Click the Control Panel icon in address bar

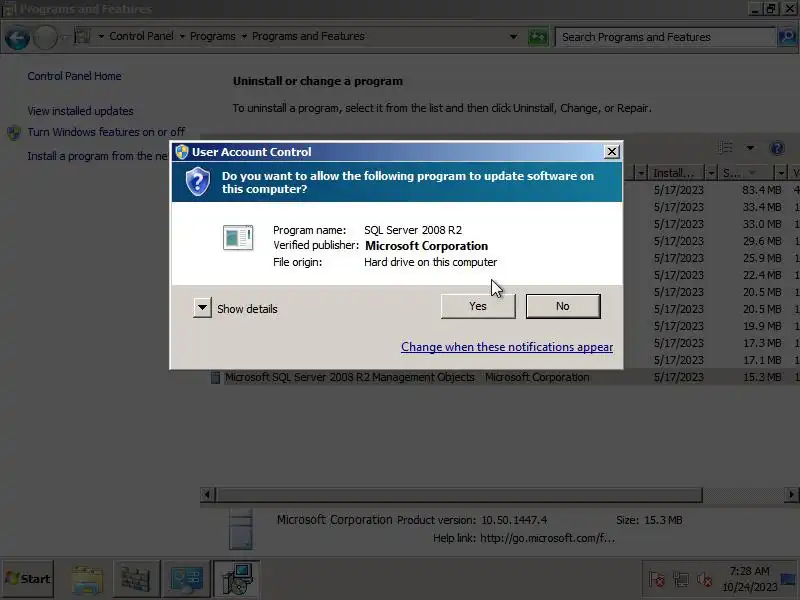coord(82,36)
